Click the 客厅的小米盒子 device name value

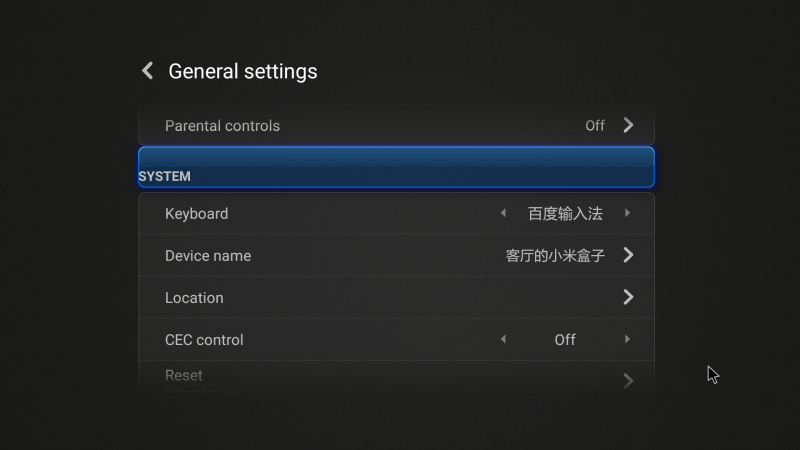[555, 256]
